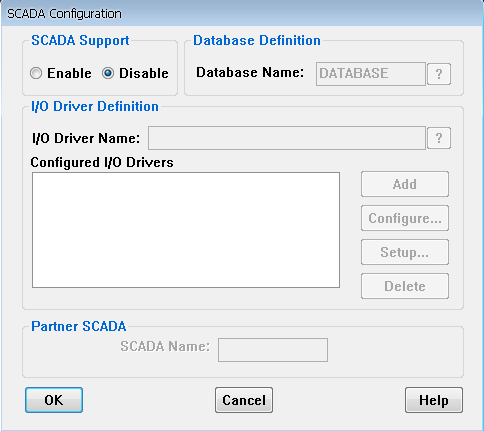Viewport: 484px width, 431px height.
Task: Click the I/O Driver Definition group label
Action: point(95,107)
